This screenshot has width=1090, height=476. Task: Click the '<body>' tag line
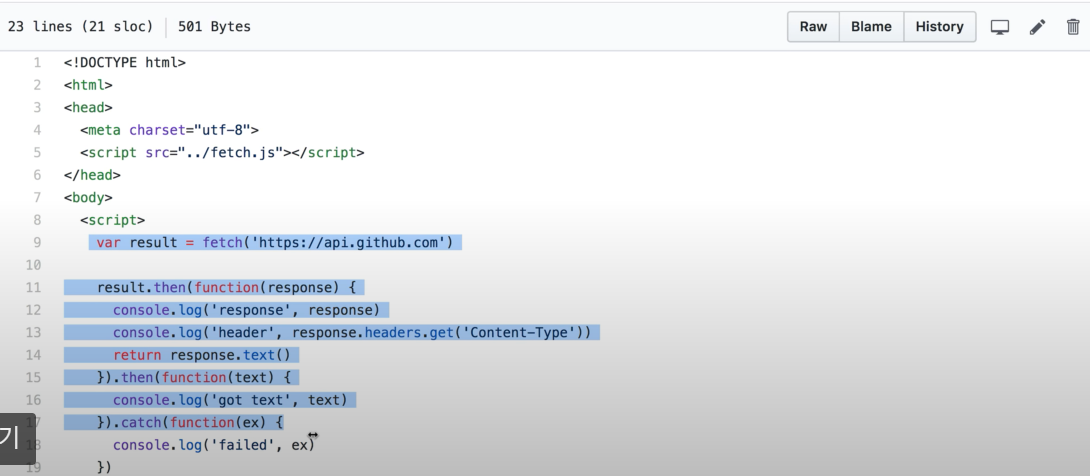(88, 197)
